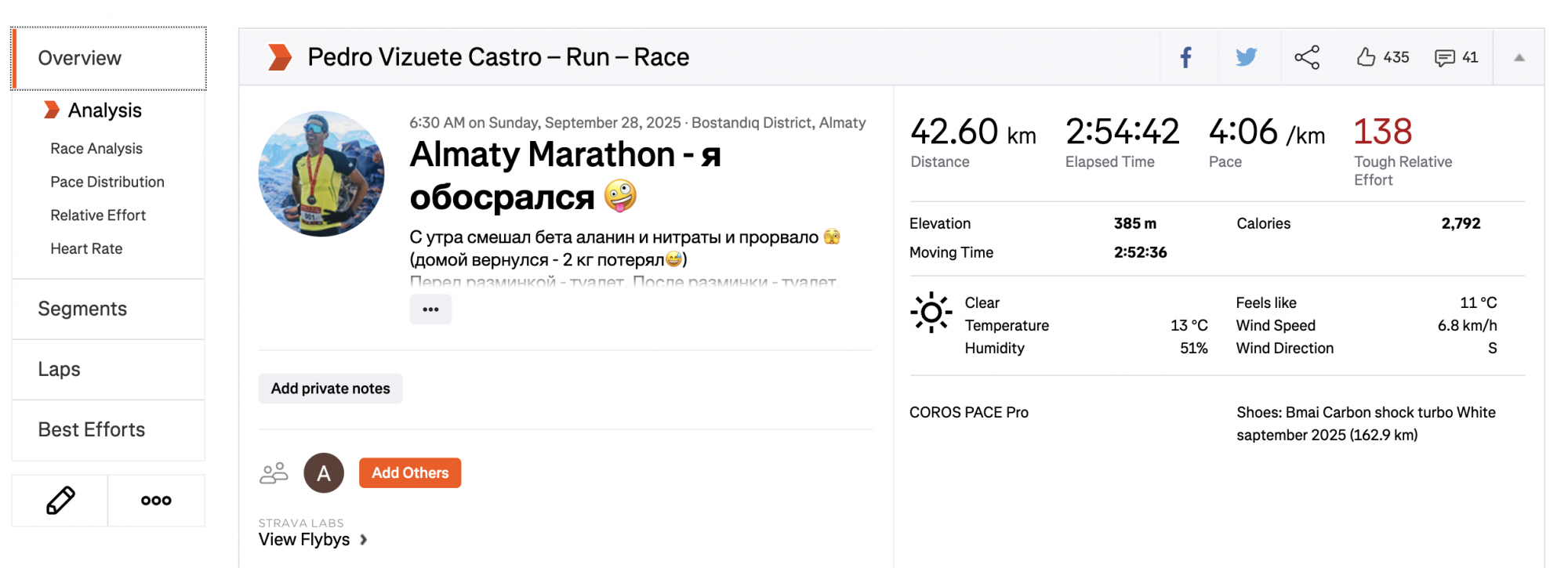This screenshot has height=568, width=1568.
Task: Click Add private notes button
Action: coord(330,389)
